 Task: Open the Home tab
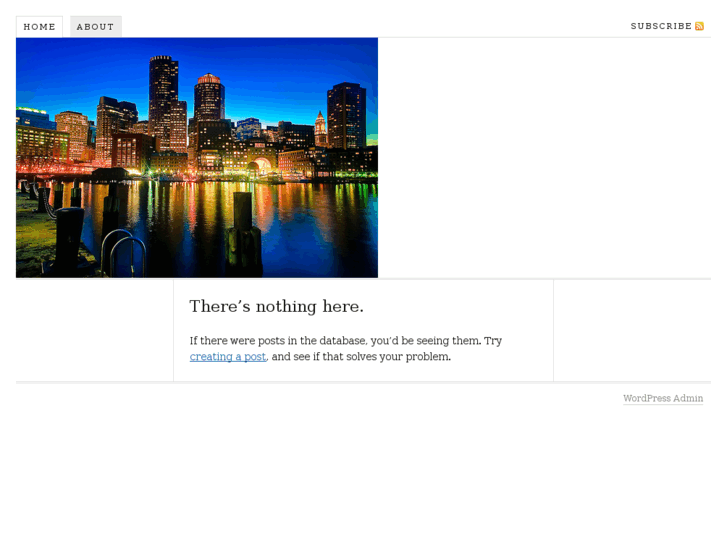[39, 27]
